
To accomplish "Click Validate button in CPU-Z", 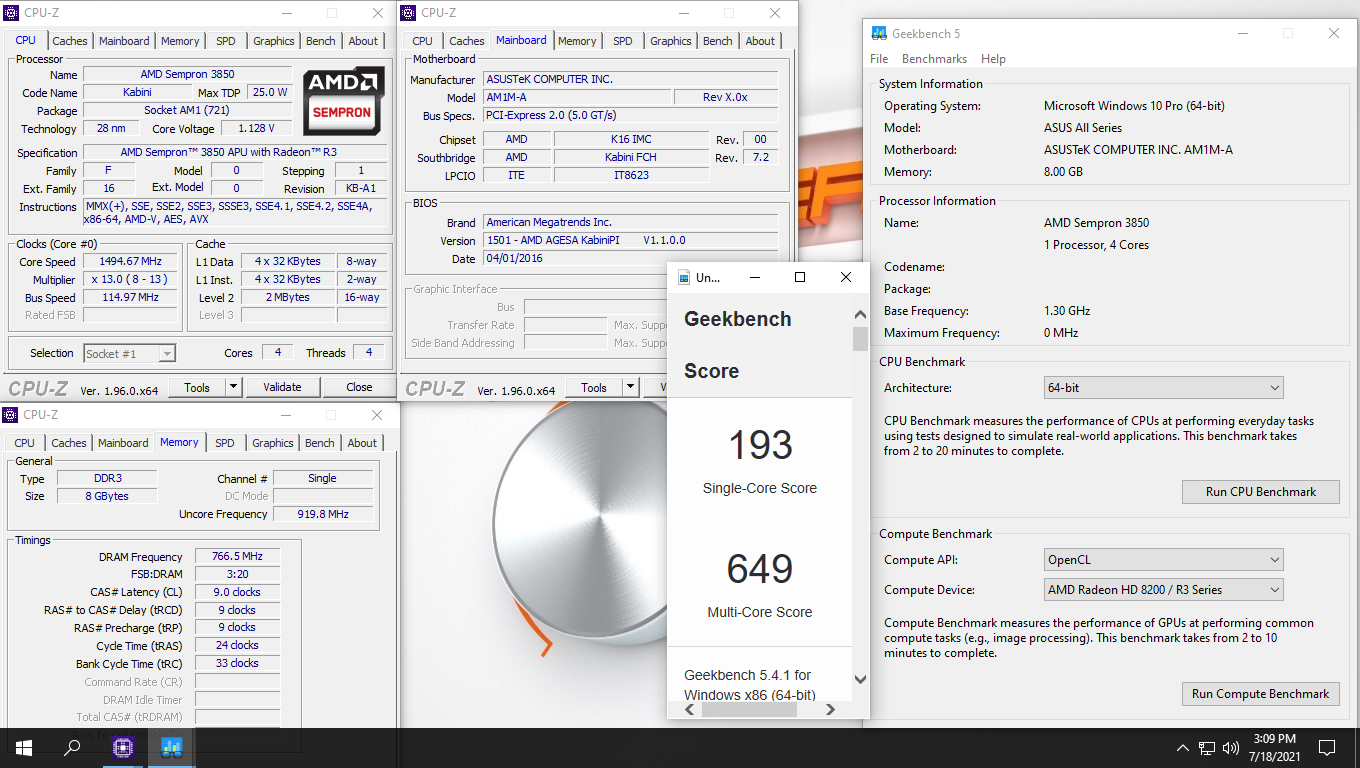I will (x=282, y=387).
